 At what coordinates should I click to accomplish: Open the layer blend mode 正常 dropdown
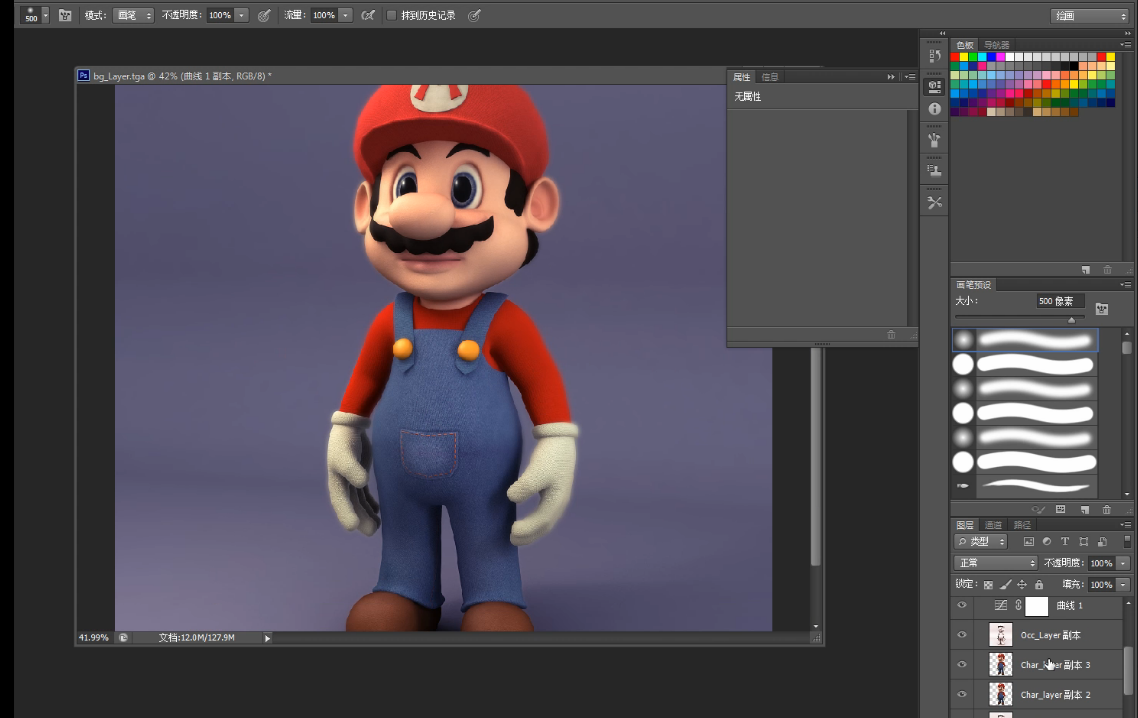(x=995, y=563)
